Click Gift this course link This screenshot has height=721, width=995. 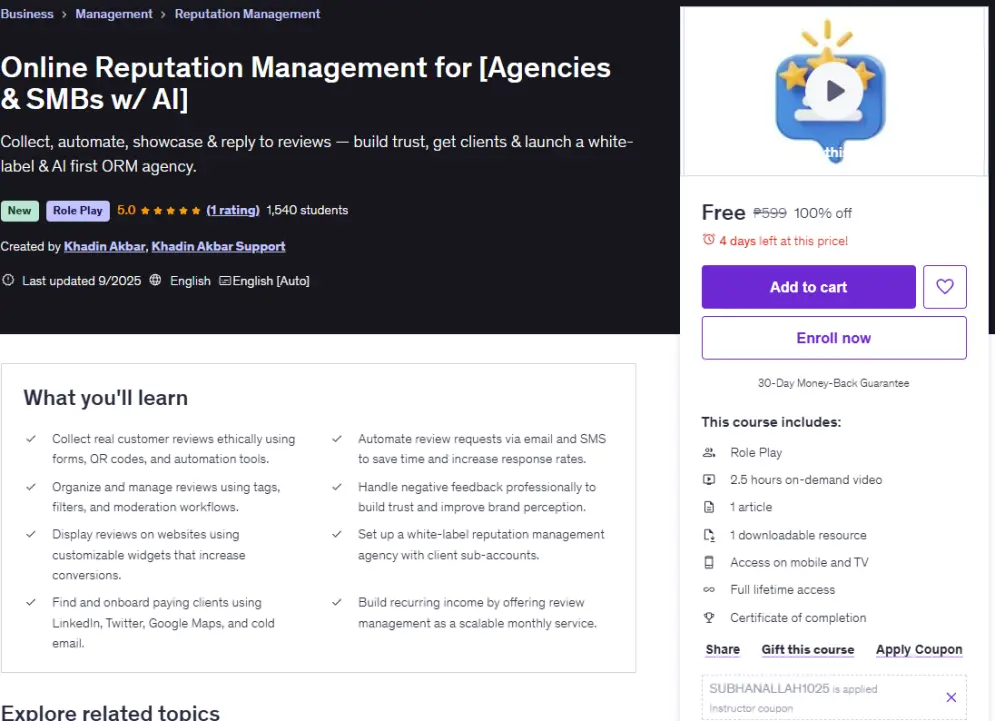[808, 650]
